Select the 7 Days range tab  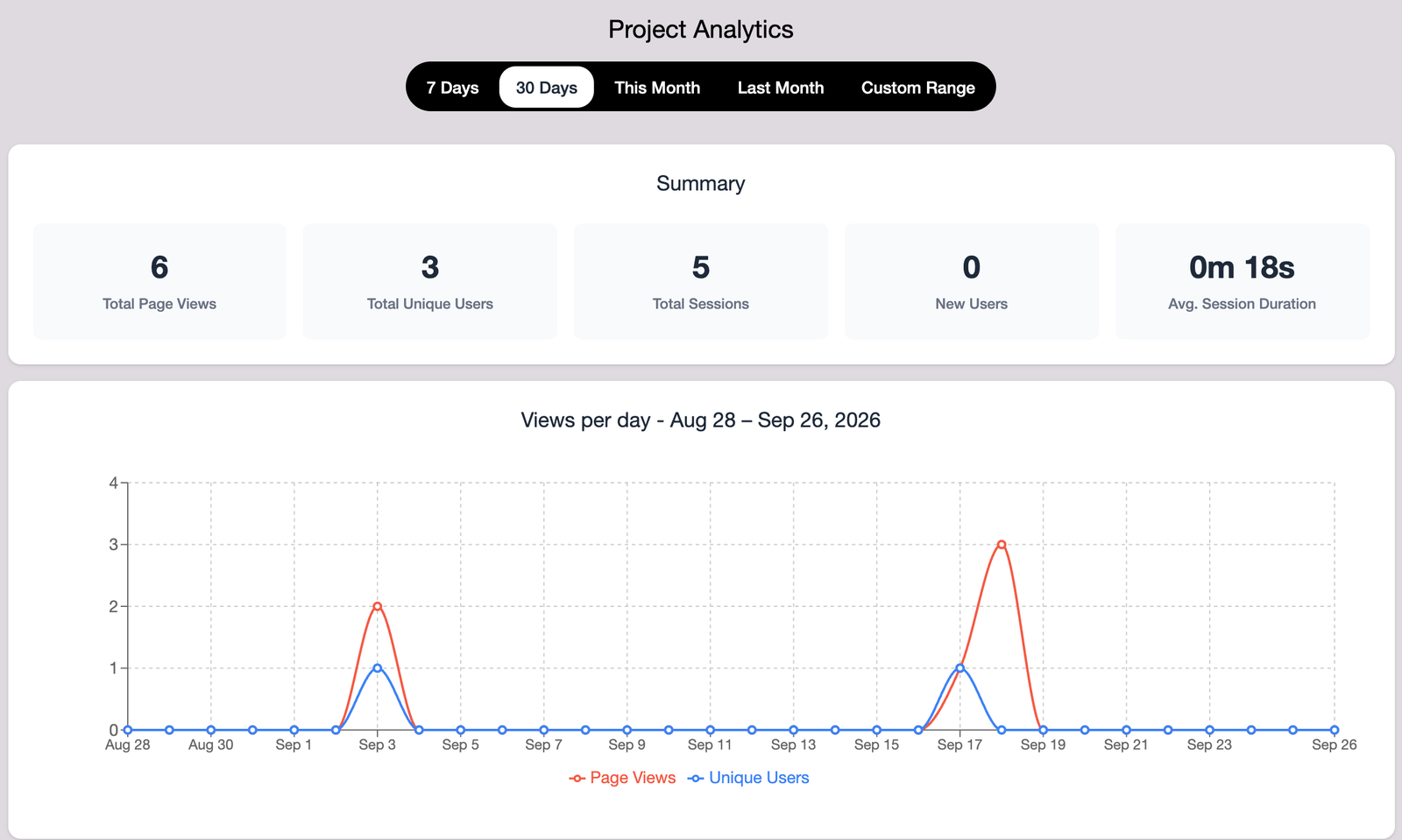pyautogui.click(x=452, y=88)
